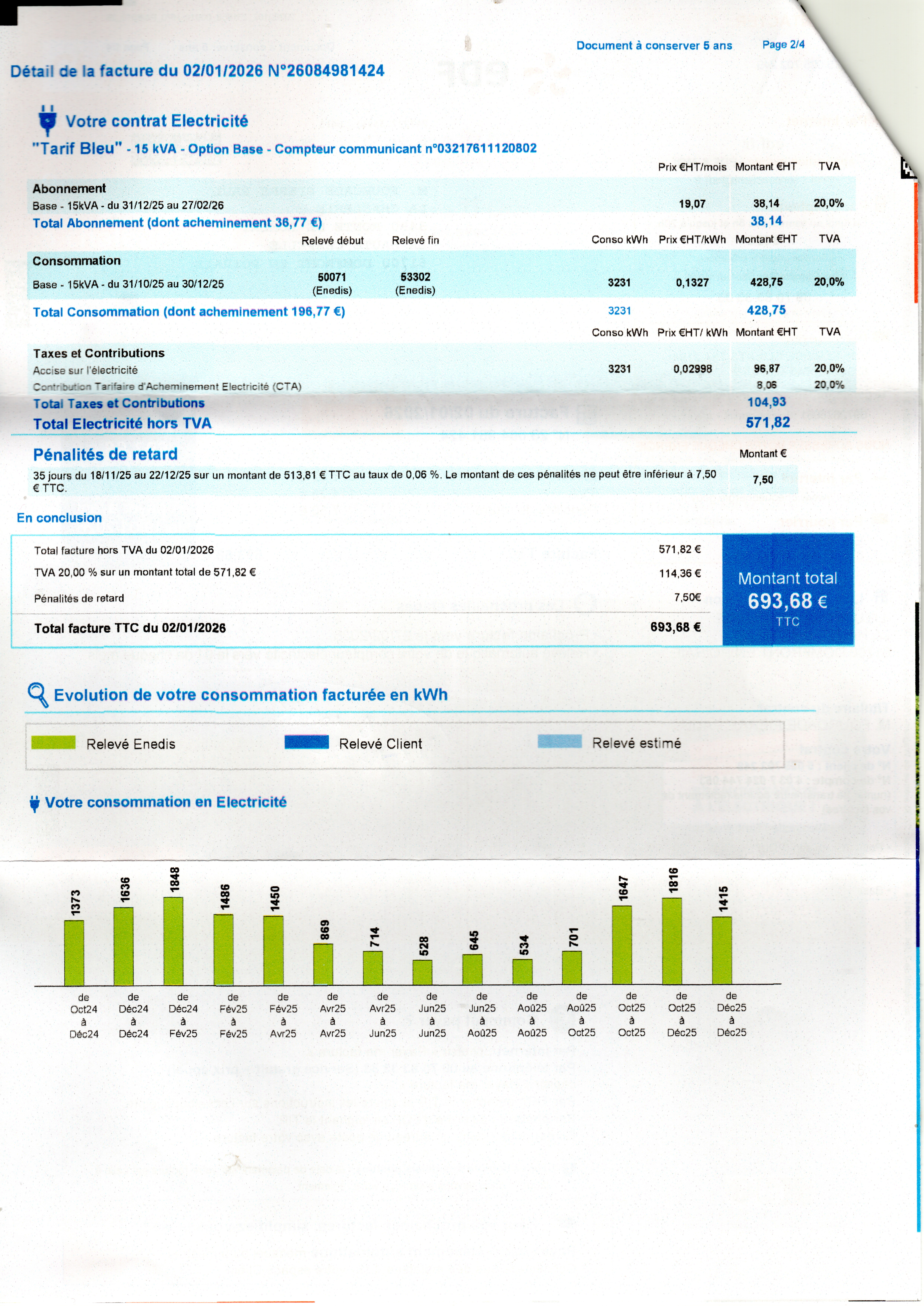
Task: Click the tallest bar labeled 1848
Action: pyautogui.click(x=174, y=941)
